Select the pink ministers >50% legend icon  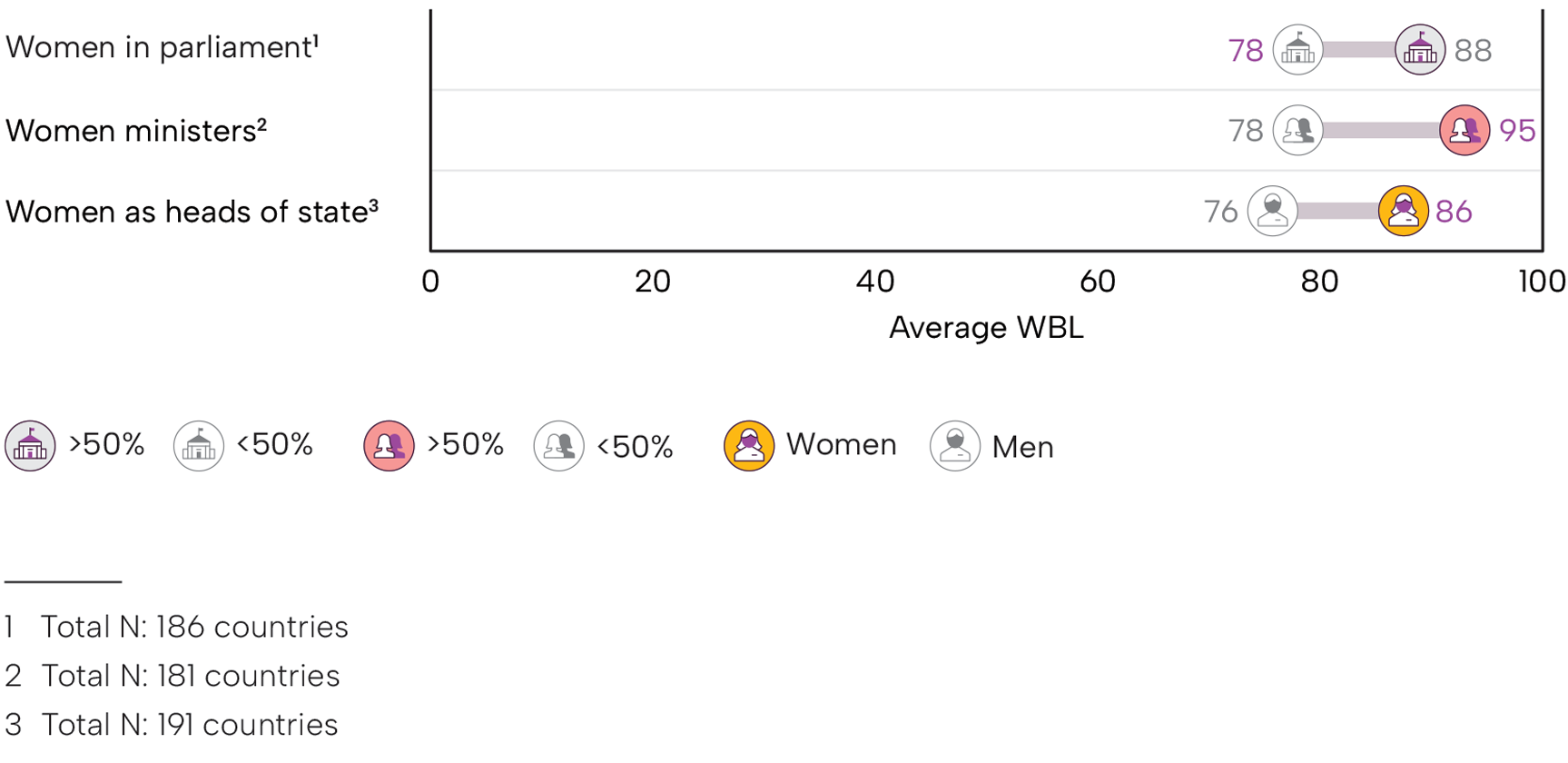(x=389, y=446)
